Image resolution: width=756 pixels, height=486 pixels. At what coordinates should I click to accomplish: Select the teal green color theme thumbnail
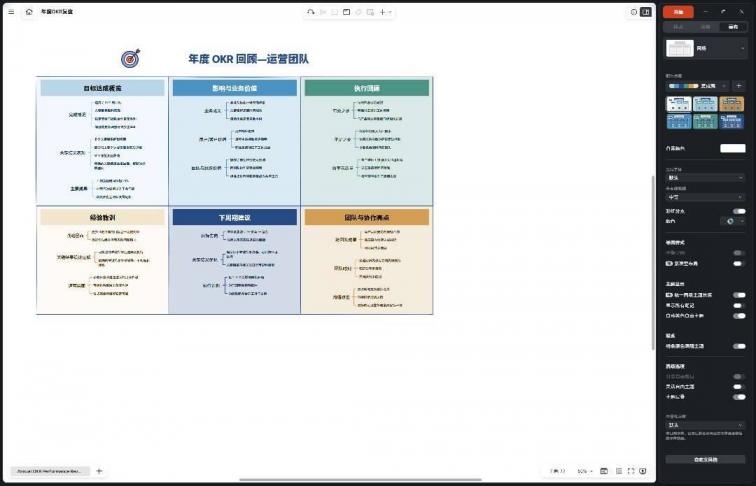[x=705, y=122]
